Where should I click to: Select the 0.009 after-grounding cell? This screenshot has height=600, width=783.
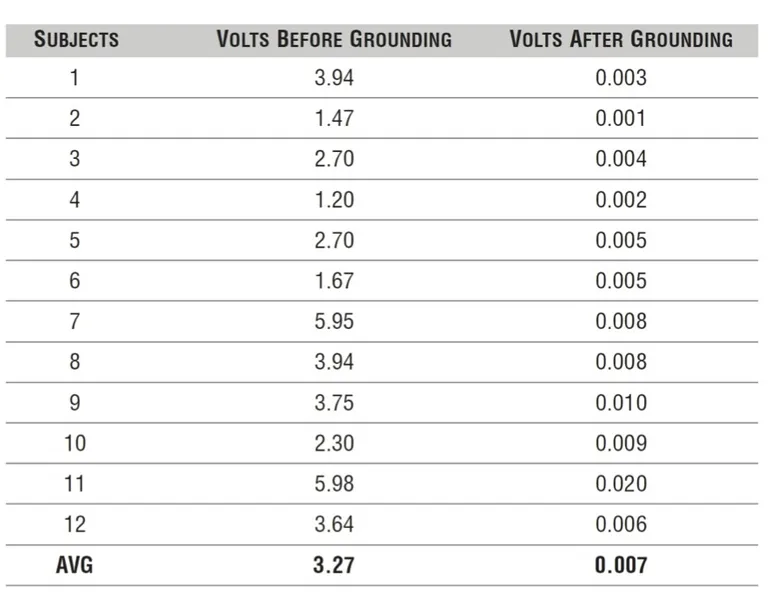click(621, 443)
